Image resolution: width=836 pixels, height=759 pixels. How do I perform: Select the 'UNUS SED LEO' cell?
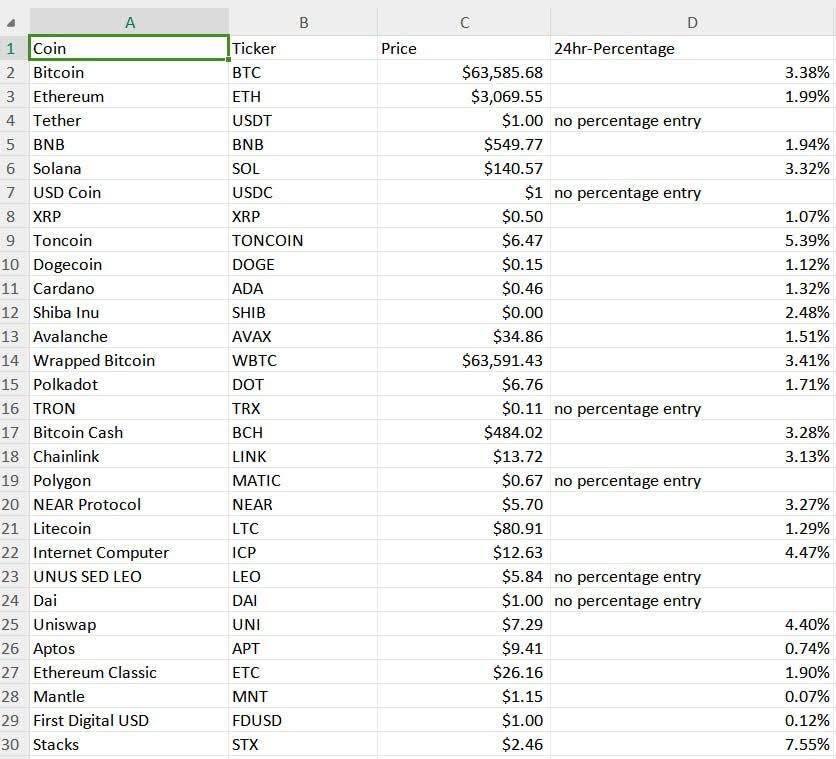tap(129, 576)
